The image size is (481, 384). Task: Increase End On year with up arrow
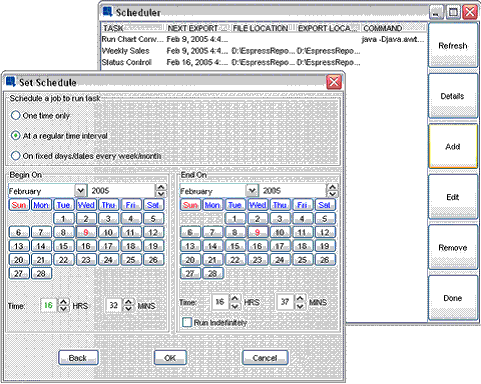click(332, 187)
